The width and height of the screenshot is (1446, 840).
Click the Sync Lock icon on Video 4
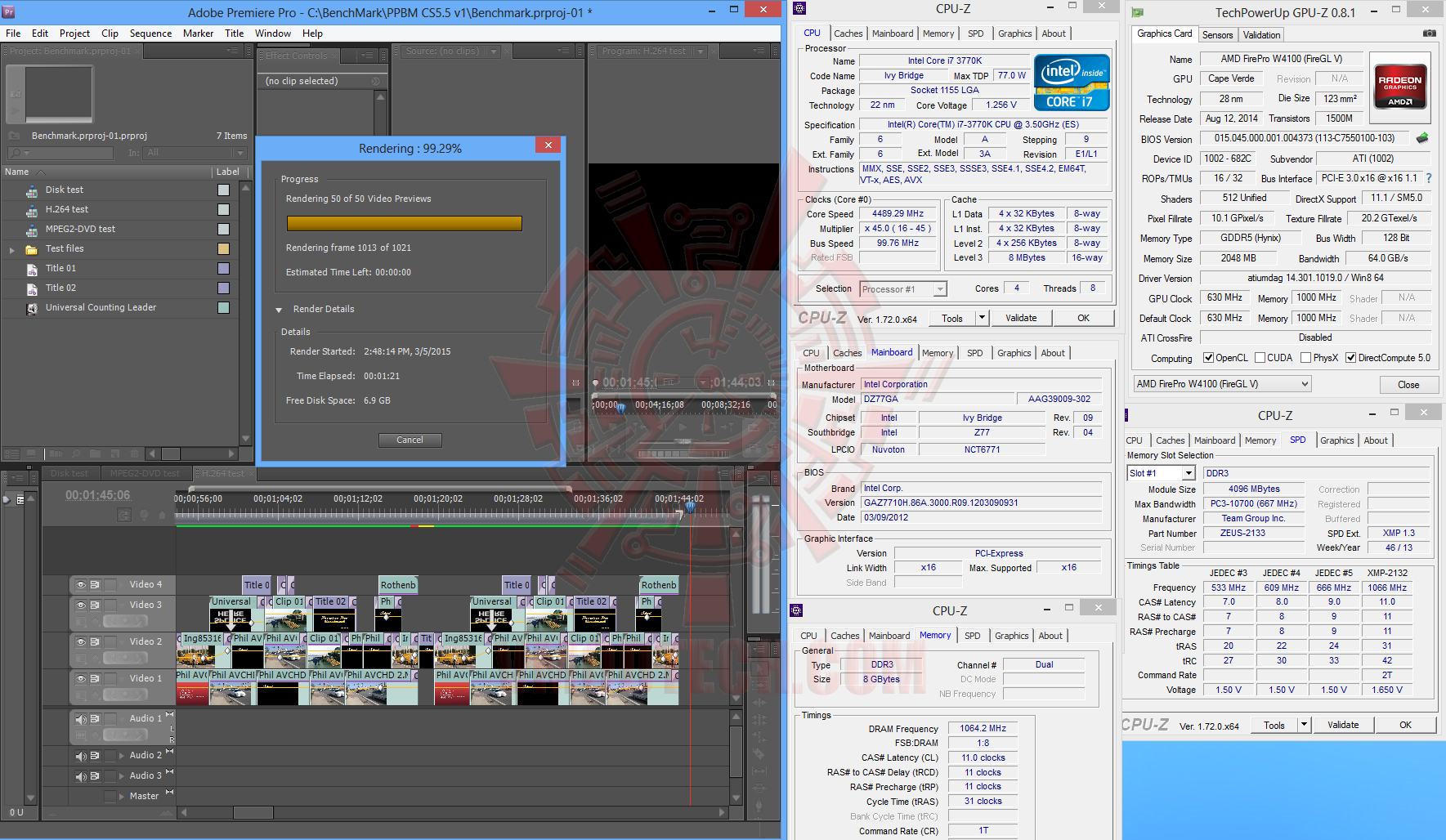coord(95,585)
